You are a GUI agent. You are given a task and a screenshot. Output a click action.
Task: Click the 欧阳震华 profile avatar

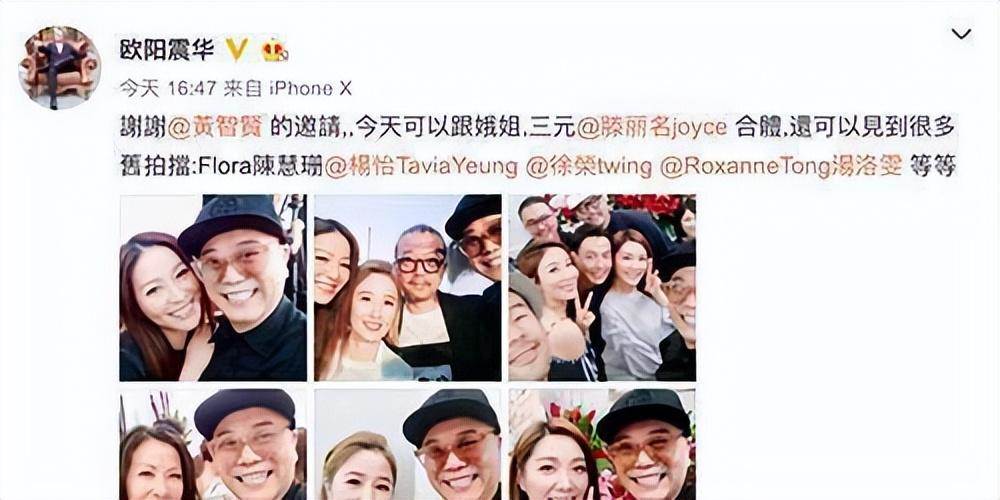59,68
